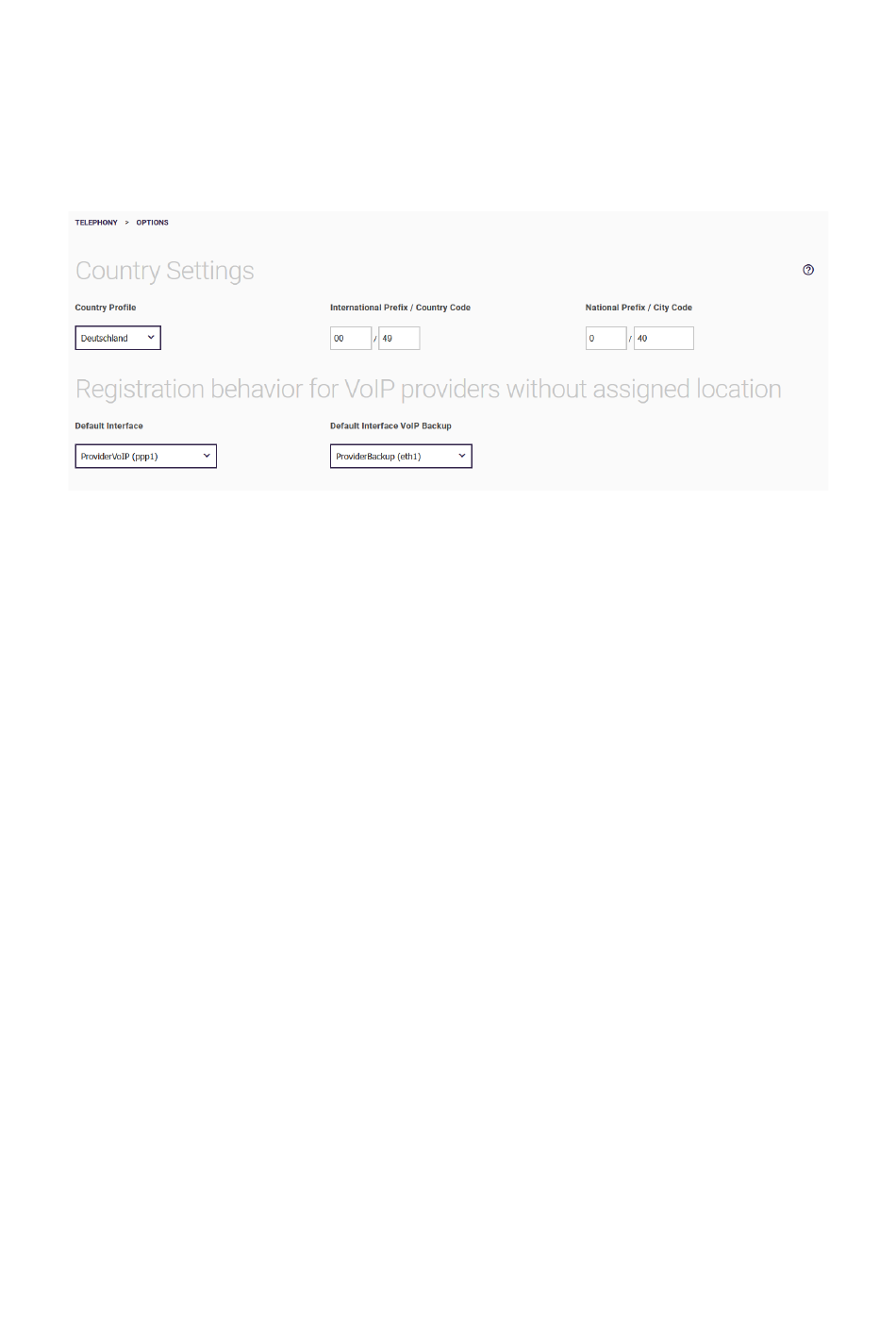Click the Registration behavior for VoIP providers heading
This screenshot has height=1334, width=896.
(428, 390)
